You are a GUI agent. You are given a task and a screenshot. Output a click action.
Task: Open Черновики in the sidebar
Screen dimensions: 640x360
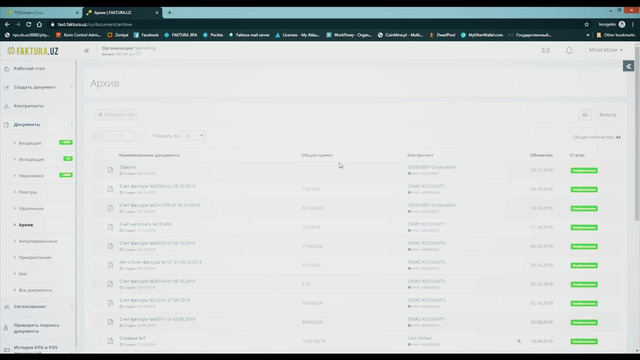[x=31, y=176]
